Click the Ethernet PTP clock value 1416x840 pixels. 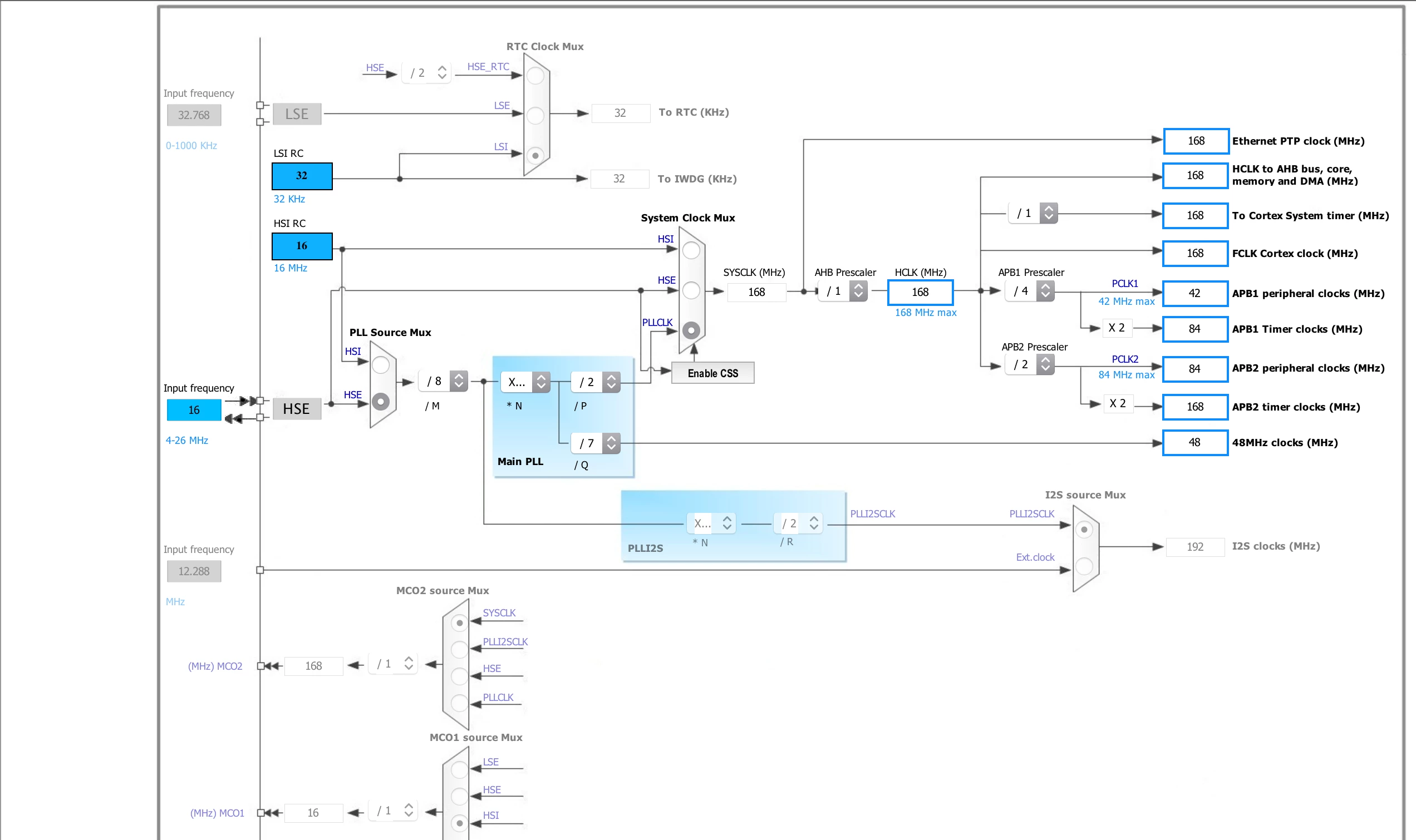pos(1196,141)
